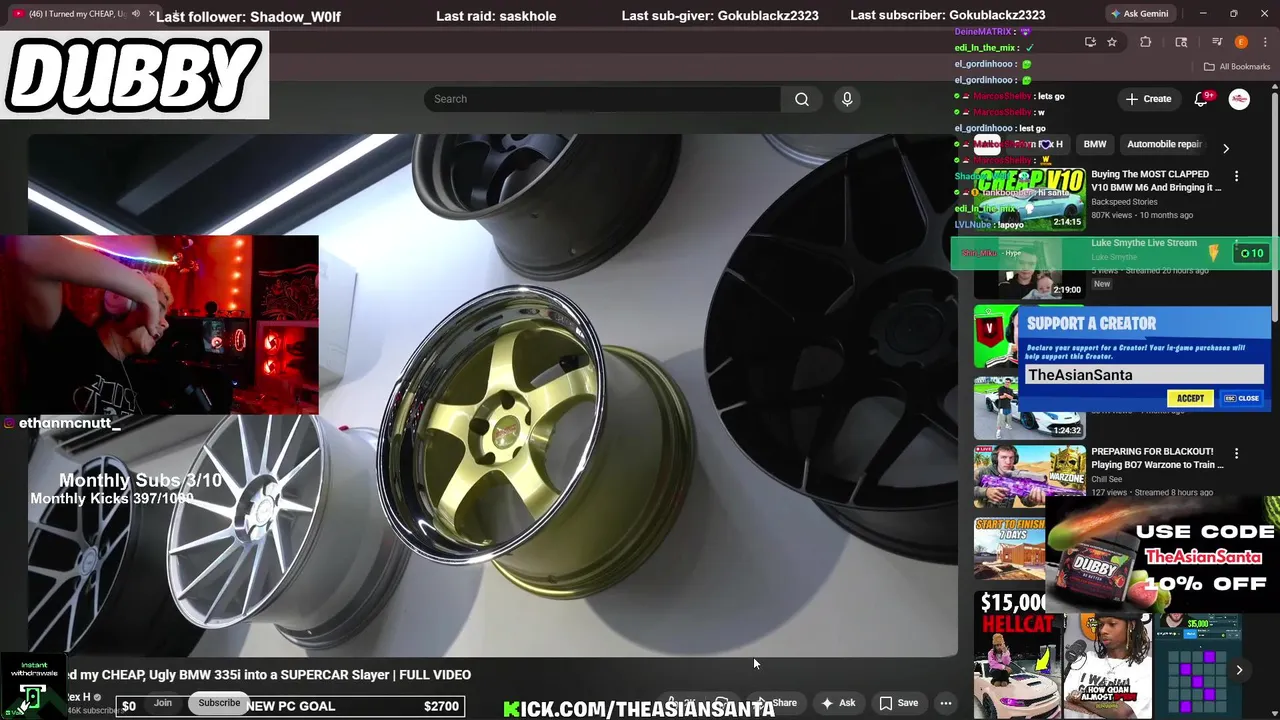The image size is (1280, 720).
Task: Select the Automobile repair filter chip
Action: coord(1164,144)
